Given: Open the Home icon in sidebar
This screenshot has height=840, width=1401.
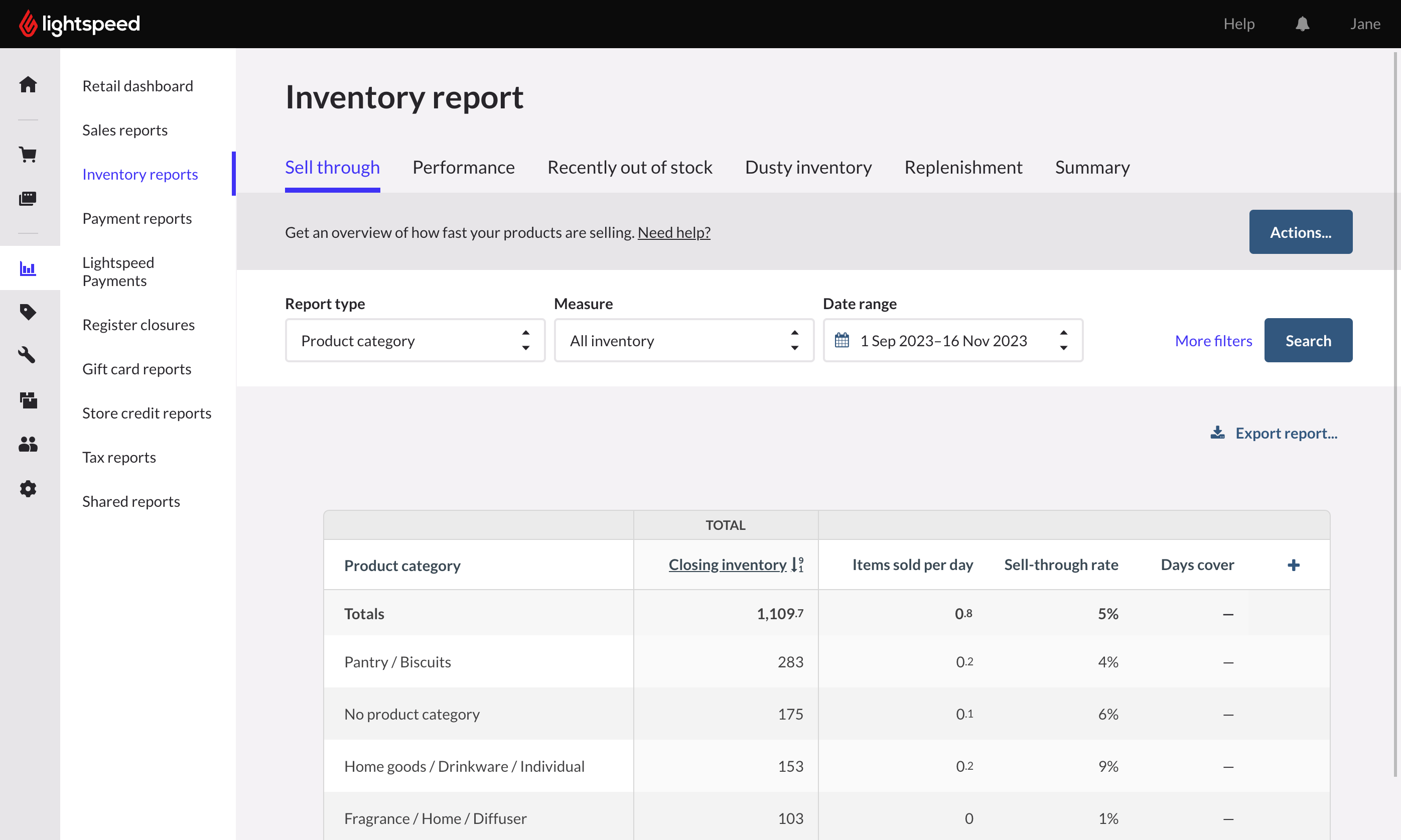Looking at the screenshot, I should pyautogui.click(x=28, y=85).
